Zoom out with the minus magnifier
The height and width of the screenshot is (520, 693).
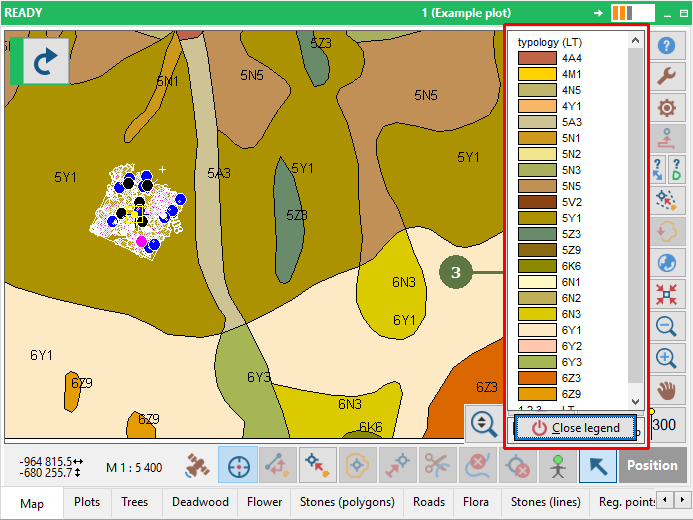click(667, 326)
